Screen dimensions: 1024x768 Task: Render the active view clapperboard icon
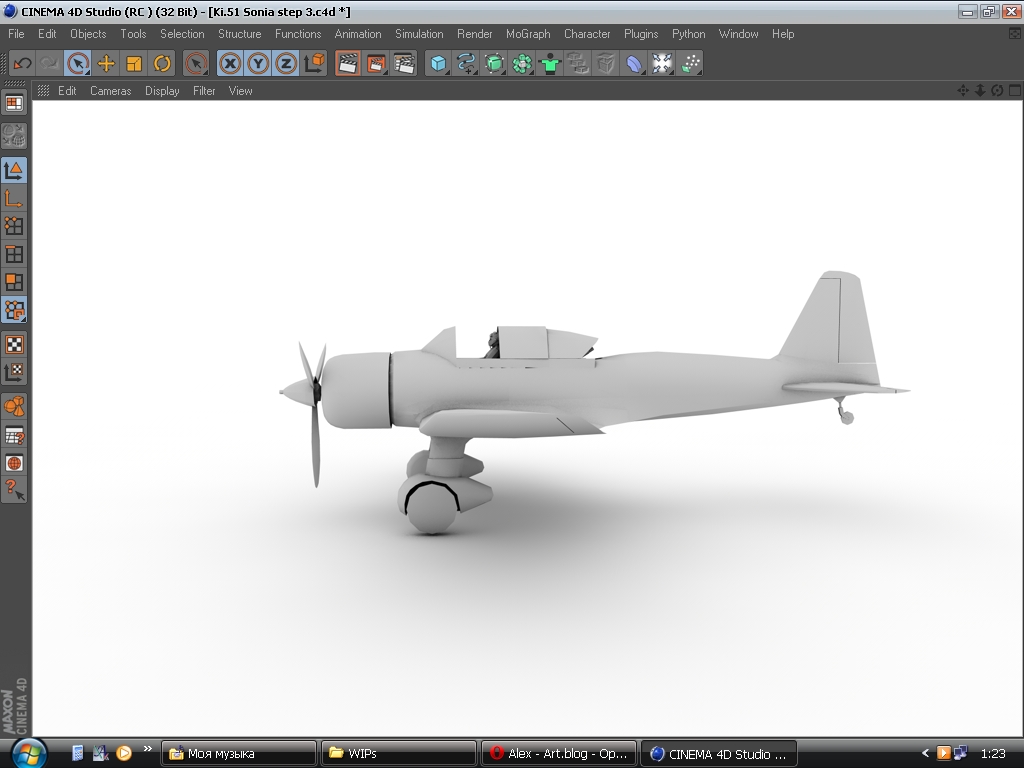point(348,63)
